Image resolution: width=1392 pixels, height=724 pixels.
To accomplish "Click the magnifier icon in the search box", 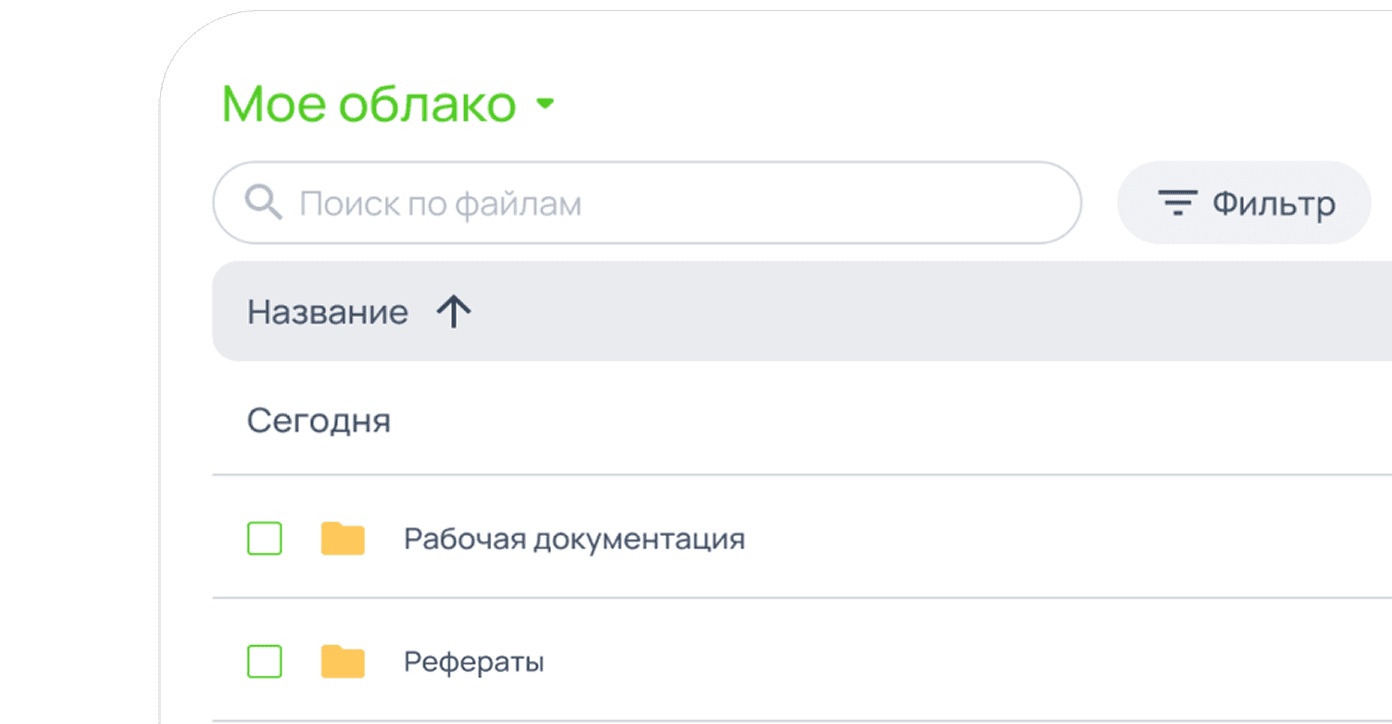I will pyautogui.click(x=264, y=203).
